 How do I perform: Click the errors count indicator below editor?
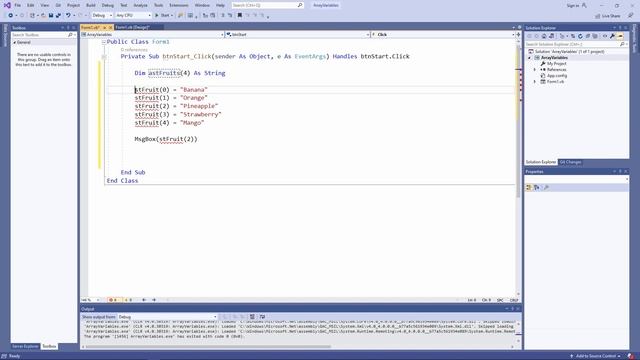click(113, 300)
